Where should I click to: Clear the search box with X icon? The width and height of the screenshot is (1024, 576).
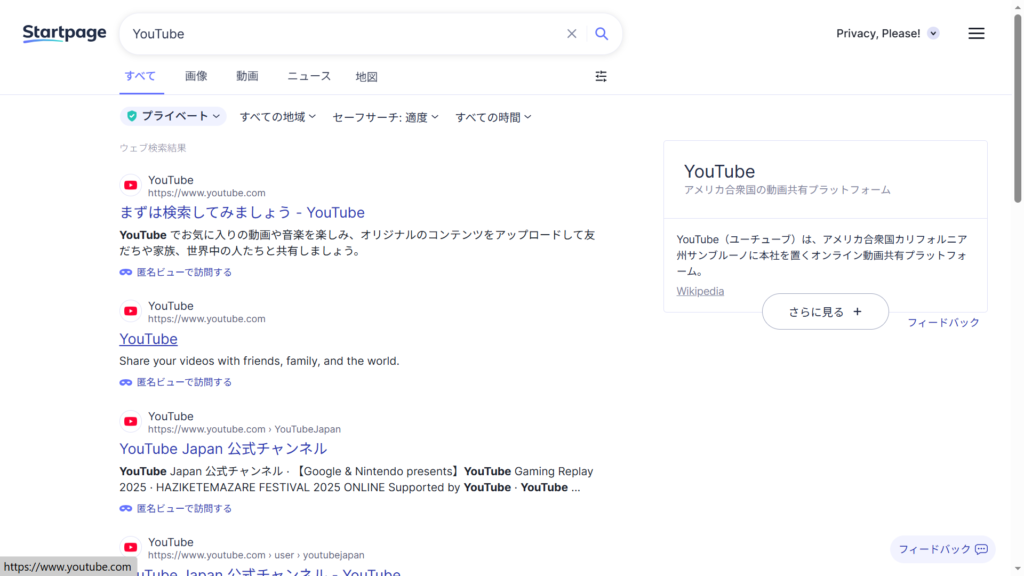click(572, 34)
